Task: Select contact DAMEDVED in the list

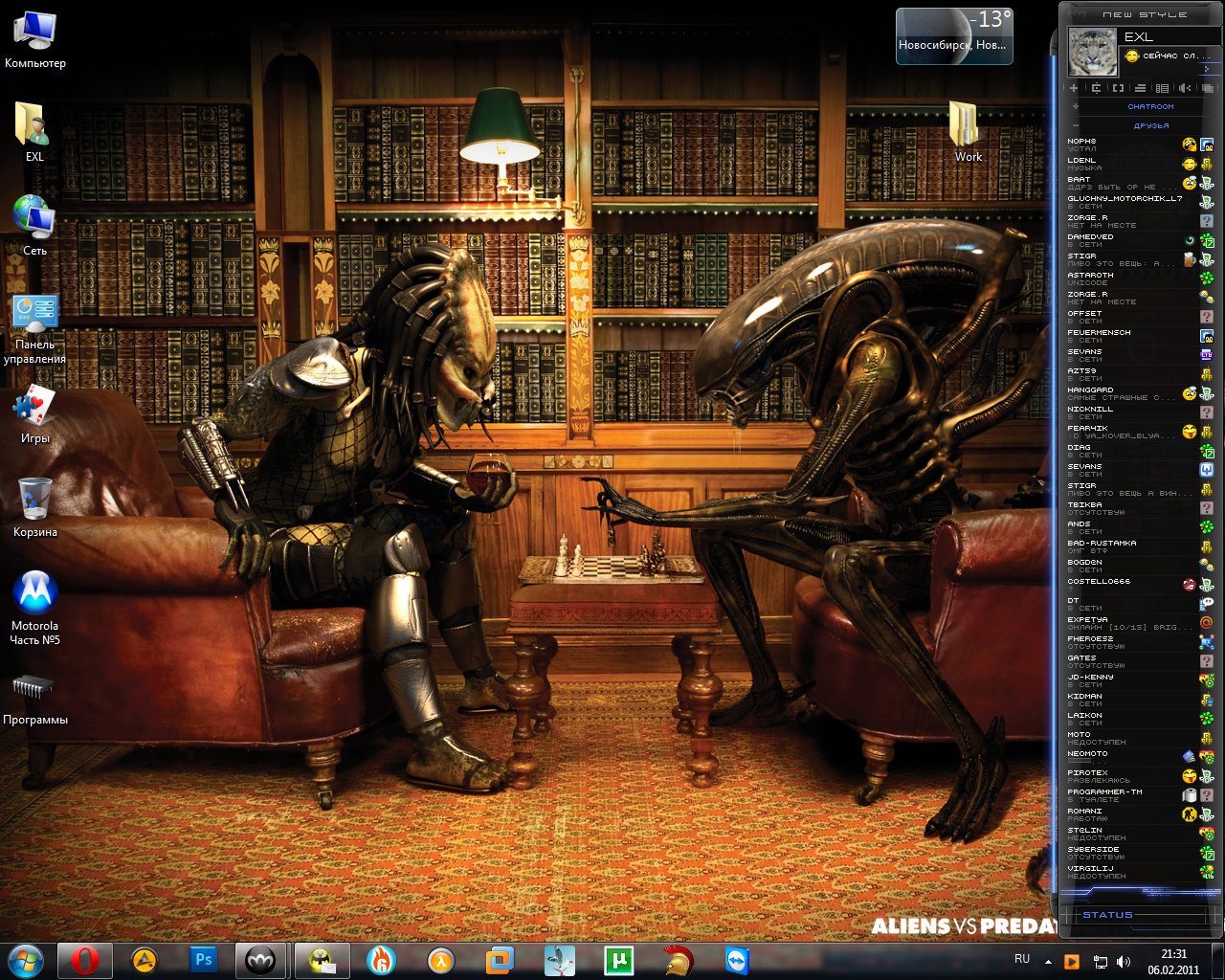Action: 1141,240
